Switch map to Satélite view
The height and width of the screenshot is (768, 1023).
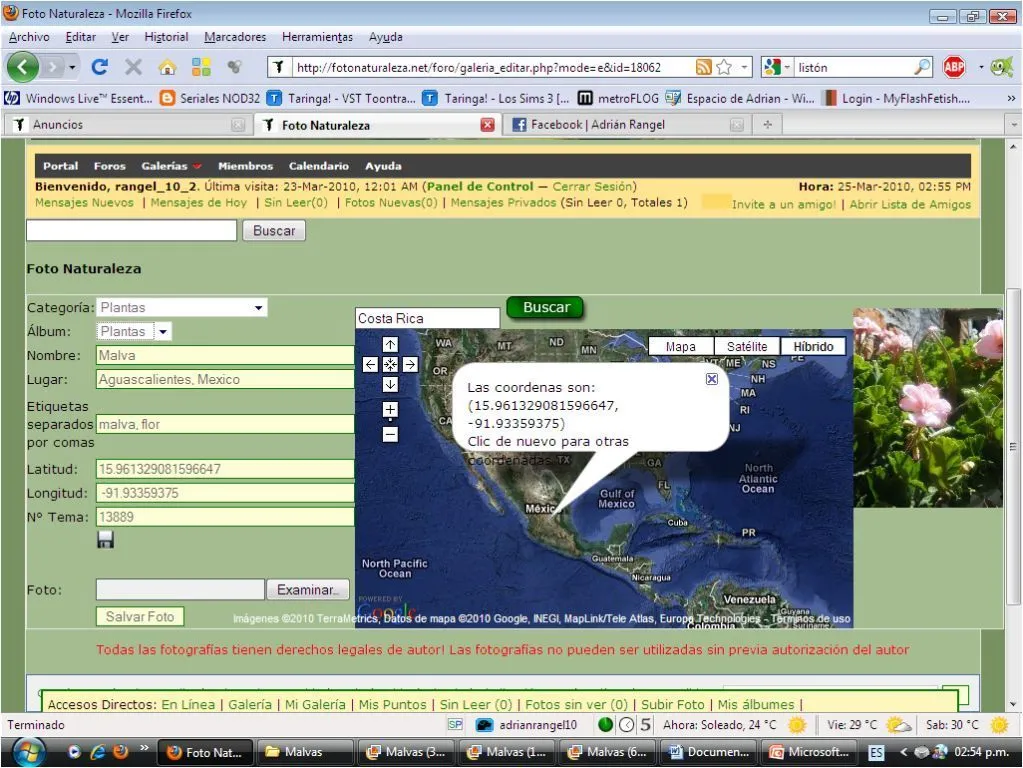747,346
